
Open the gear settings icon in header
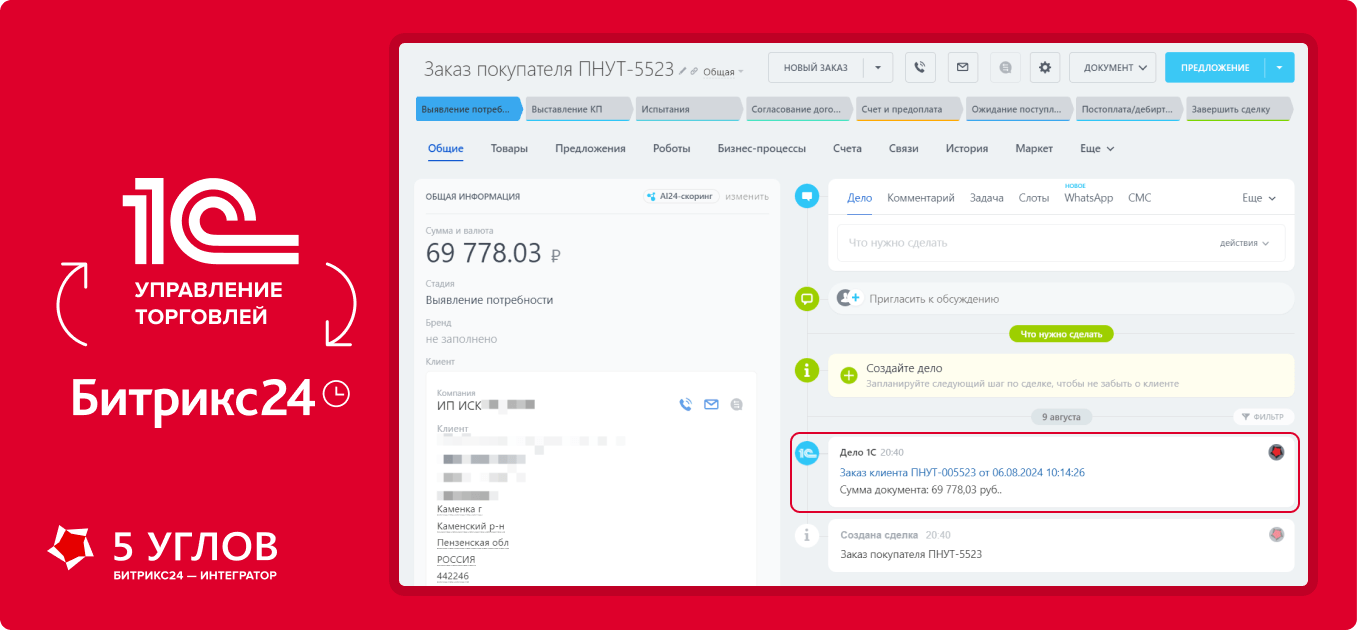click(1045, 67)
